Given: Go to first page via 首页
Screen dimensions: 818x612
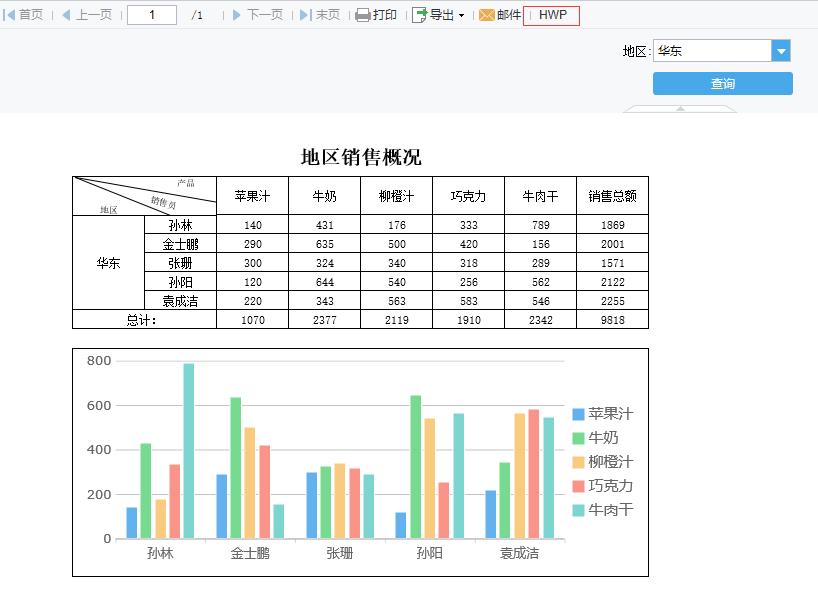Looking at the screenshot, I should tap(23, 15).
